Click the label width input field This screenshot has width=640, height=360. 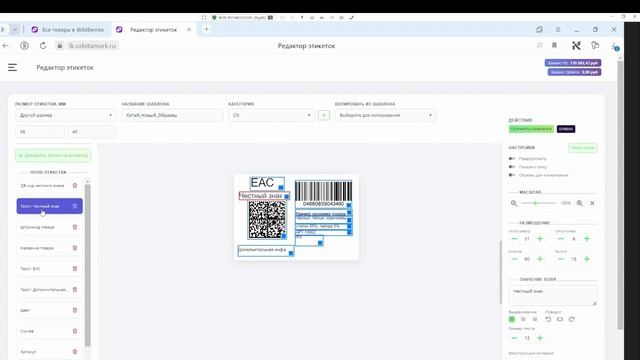[x=40, y=132]
